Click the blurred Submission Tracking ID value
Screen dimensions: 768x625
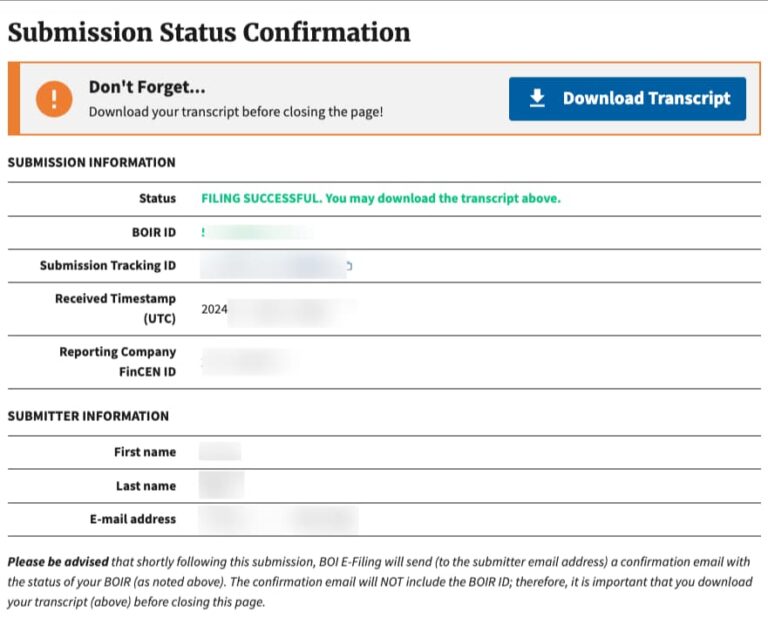tap(274, 266)
